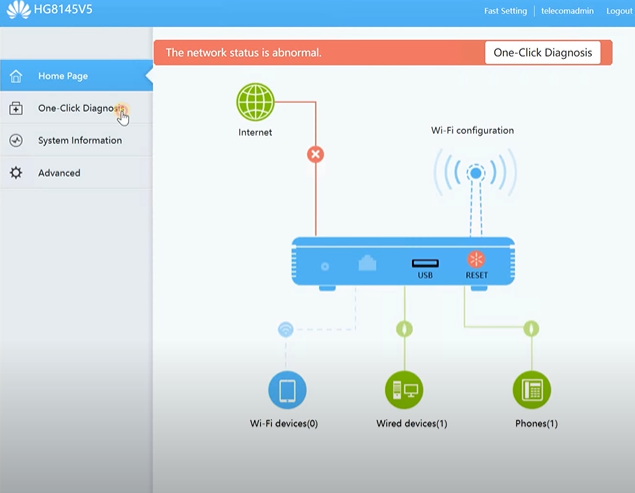Click the network status abnormal message
Viewport: 635px width, 493px height.
point(243,53)
